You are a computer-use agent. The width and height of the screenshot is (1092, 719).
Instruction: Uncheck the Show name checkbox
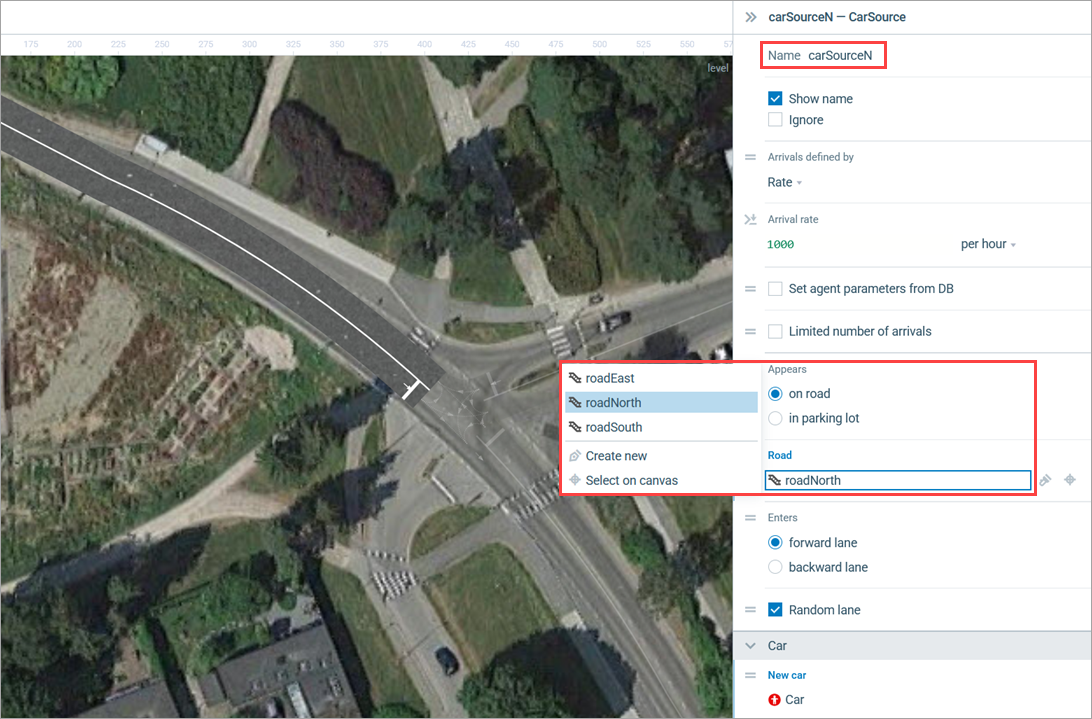coord(775,99)
